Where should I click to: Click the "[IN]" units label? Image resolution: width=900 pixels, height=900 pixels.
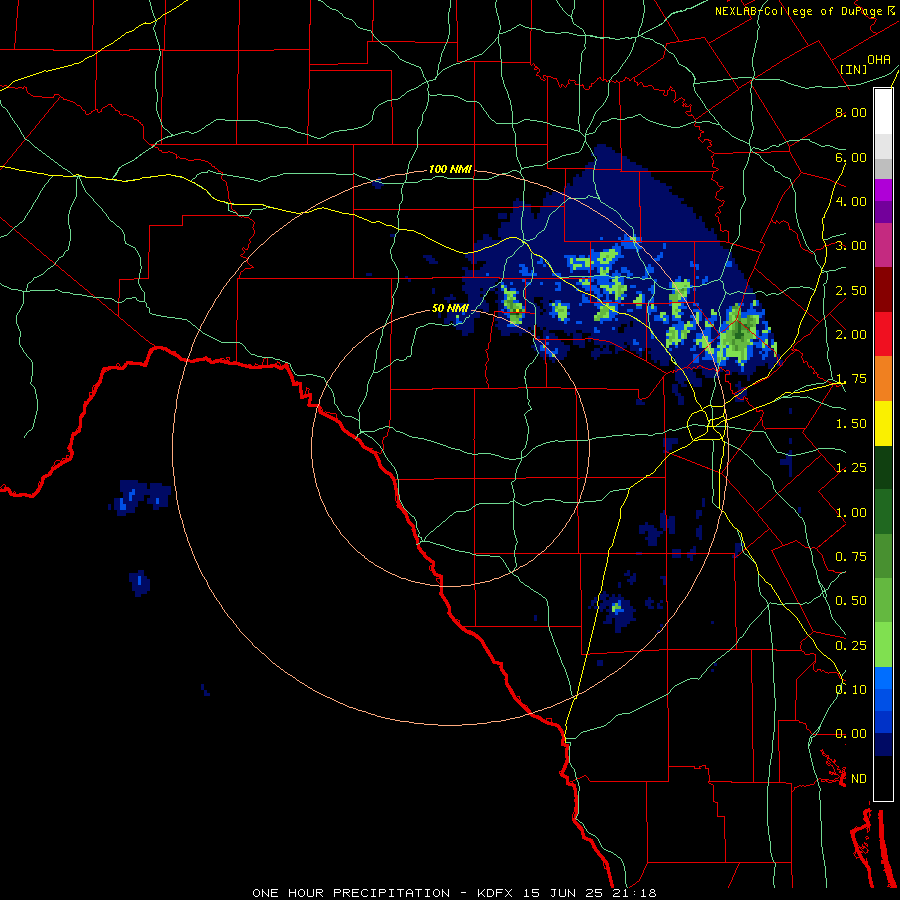854,69
